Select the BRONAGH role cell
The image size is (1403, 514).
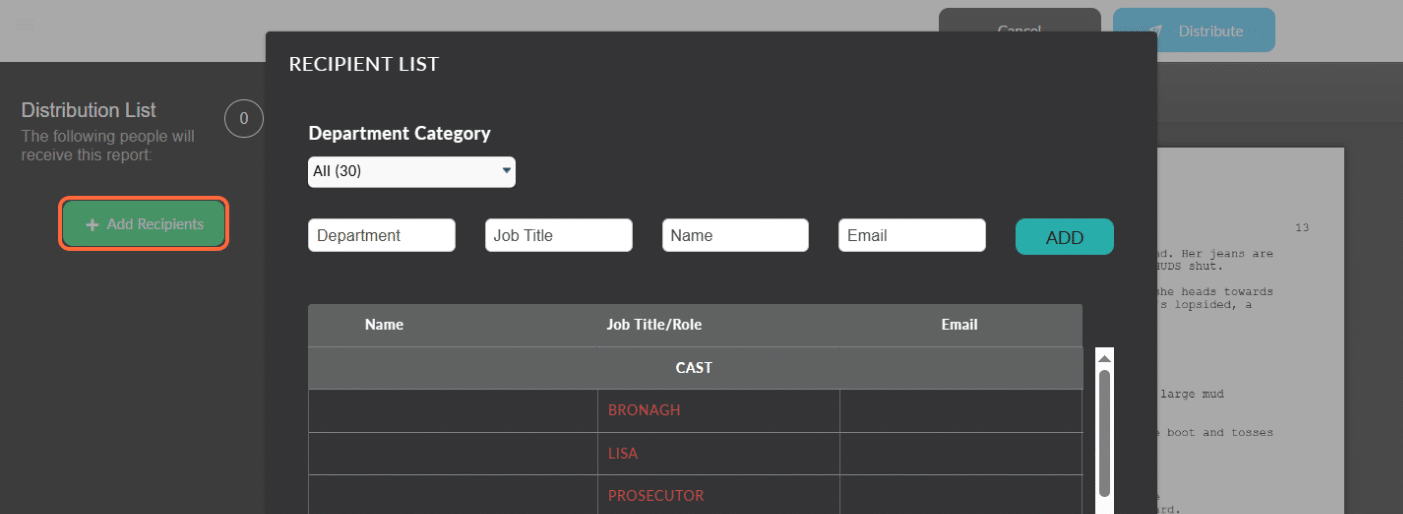click(x=719, y=410)
